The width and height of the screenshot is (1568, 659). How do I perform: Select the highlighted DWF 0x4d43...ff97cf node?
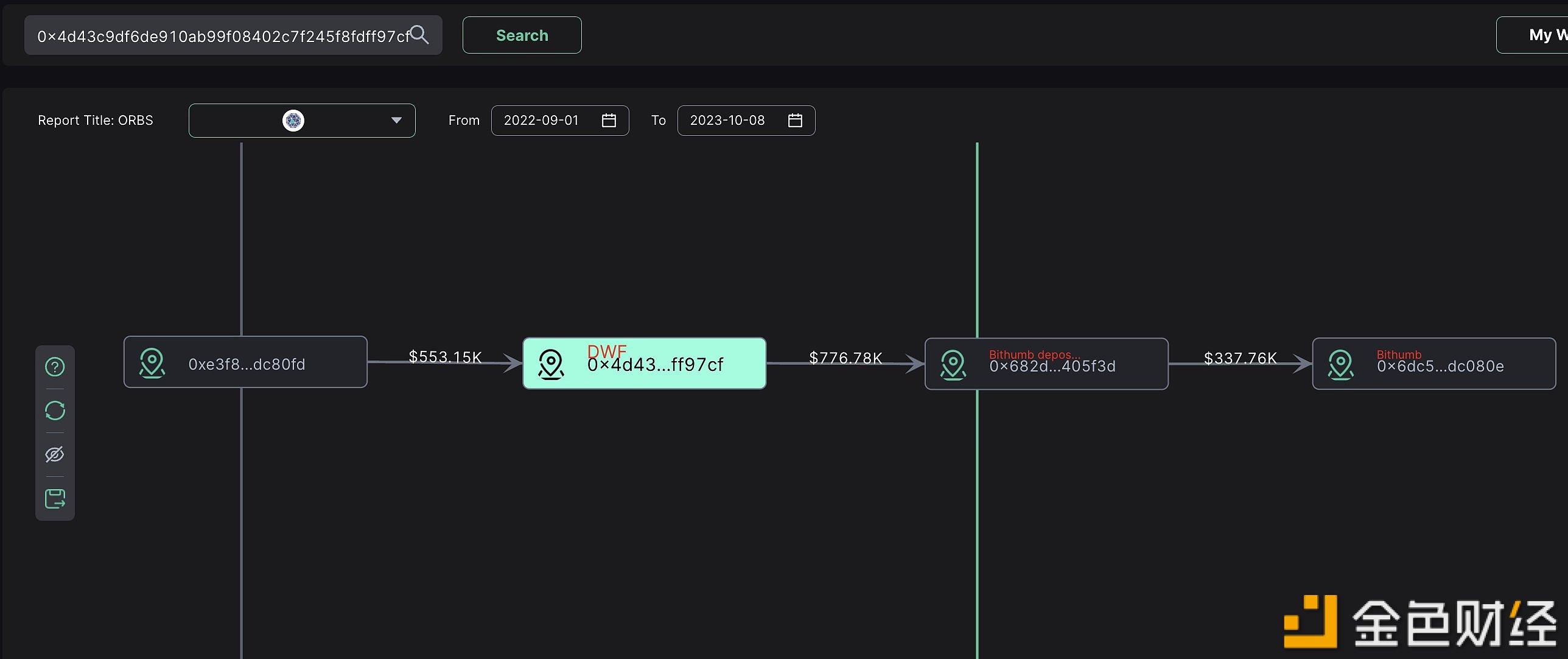tap(645, 364)
